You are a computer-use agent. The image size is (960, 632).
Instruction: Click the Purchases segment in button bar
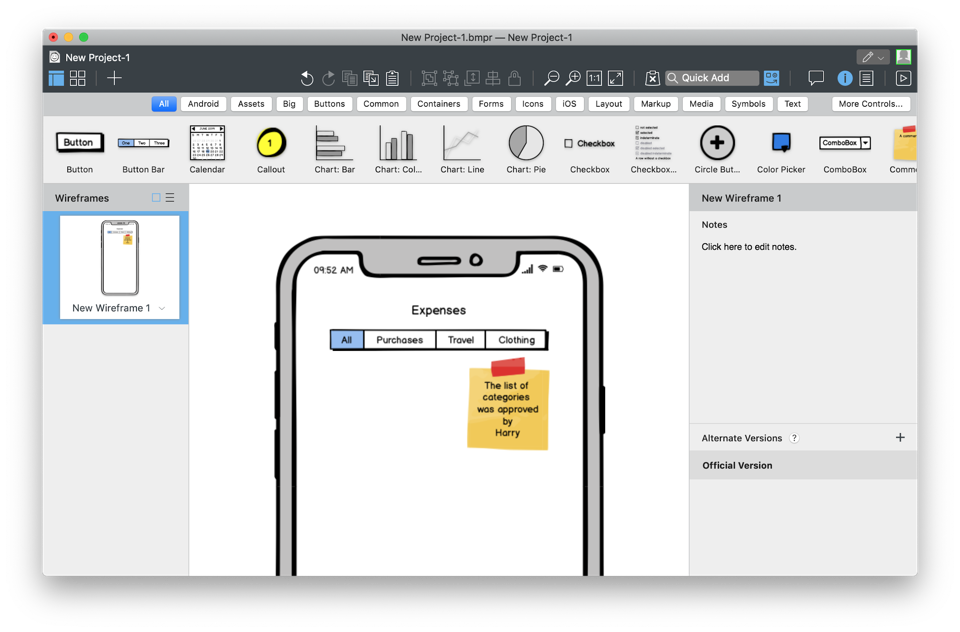click(x=399, y=340)
